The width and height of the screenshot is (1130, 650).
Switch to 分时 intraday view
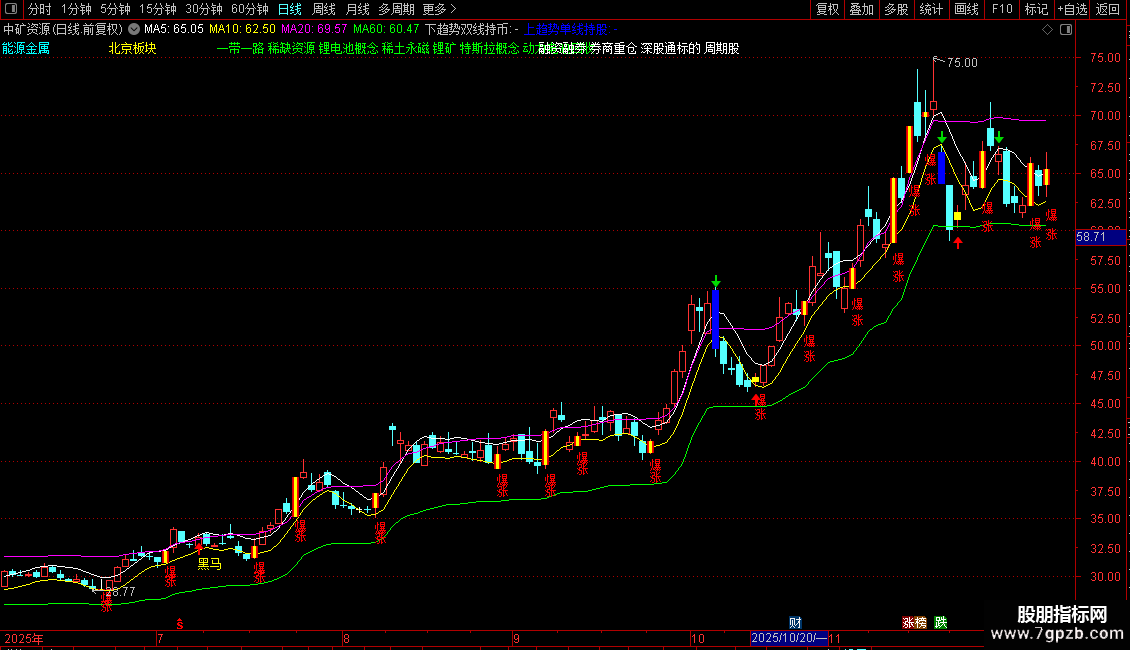coord(40,9)
